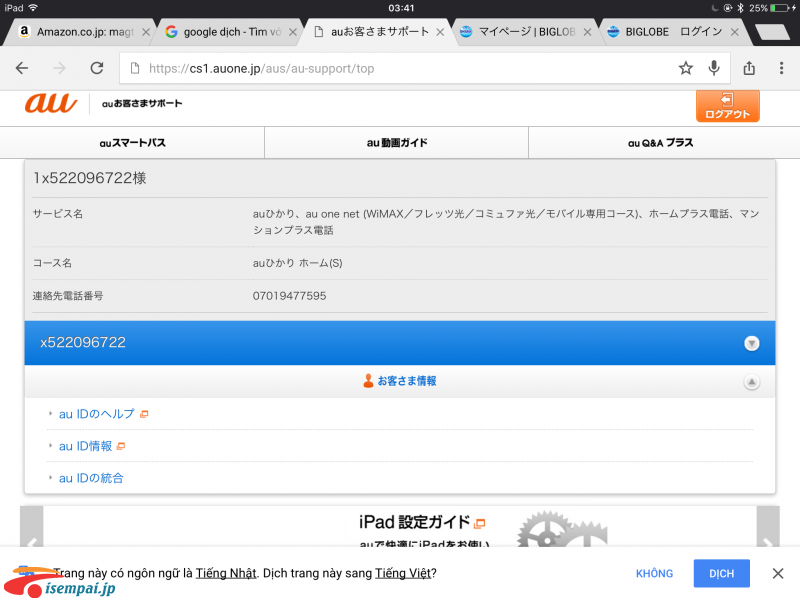
Task: Click the サービス名 label
Action: click(x=58, y=214)
